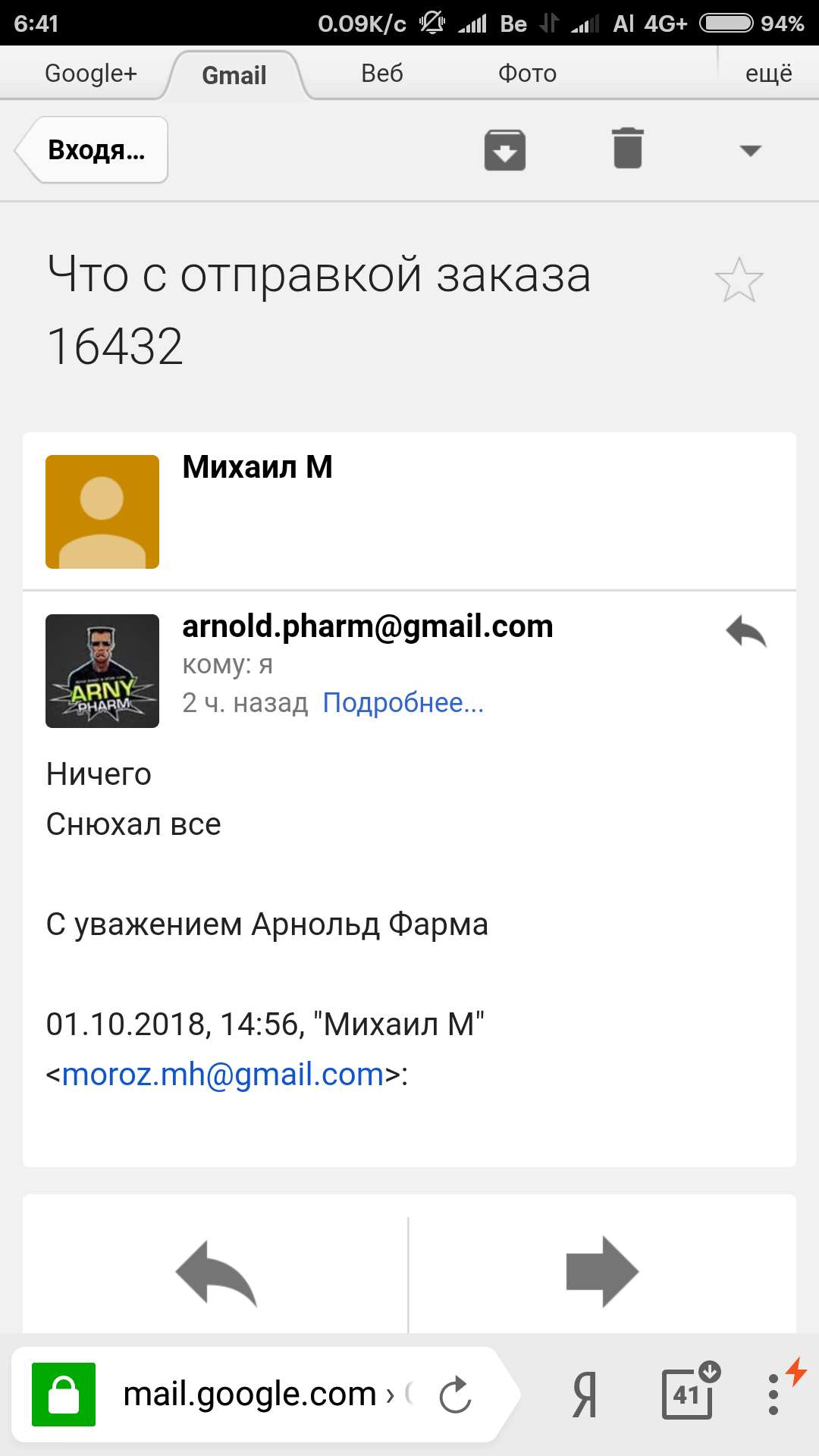Switch to the Веб tab
Viewport: 819px width, 1456px height.
382,74
